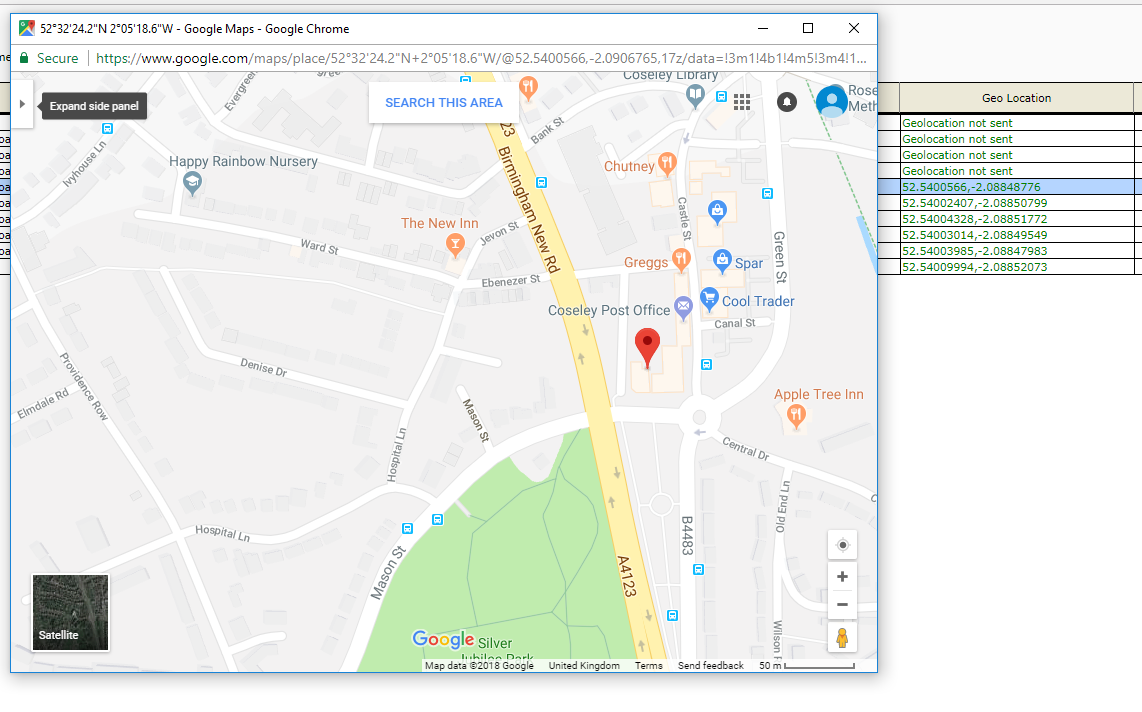Open the Google account profile avatar
Screen dimensions: 1142x712
pos(831,102)
